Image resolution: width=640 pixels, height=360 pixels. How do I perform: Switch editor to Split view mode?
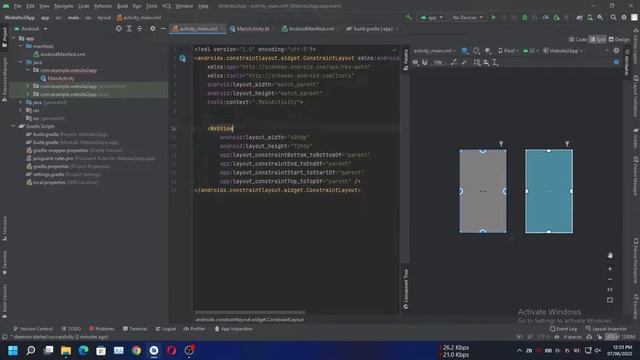point(598,40)
